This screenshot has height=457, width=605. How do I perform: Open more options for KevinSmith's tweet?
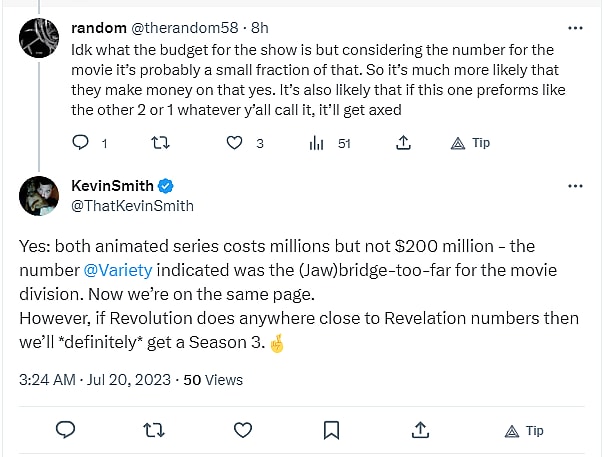point(575,187)
